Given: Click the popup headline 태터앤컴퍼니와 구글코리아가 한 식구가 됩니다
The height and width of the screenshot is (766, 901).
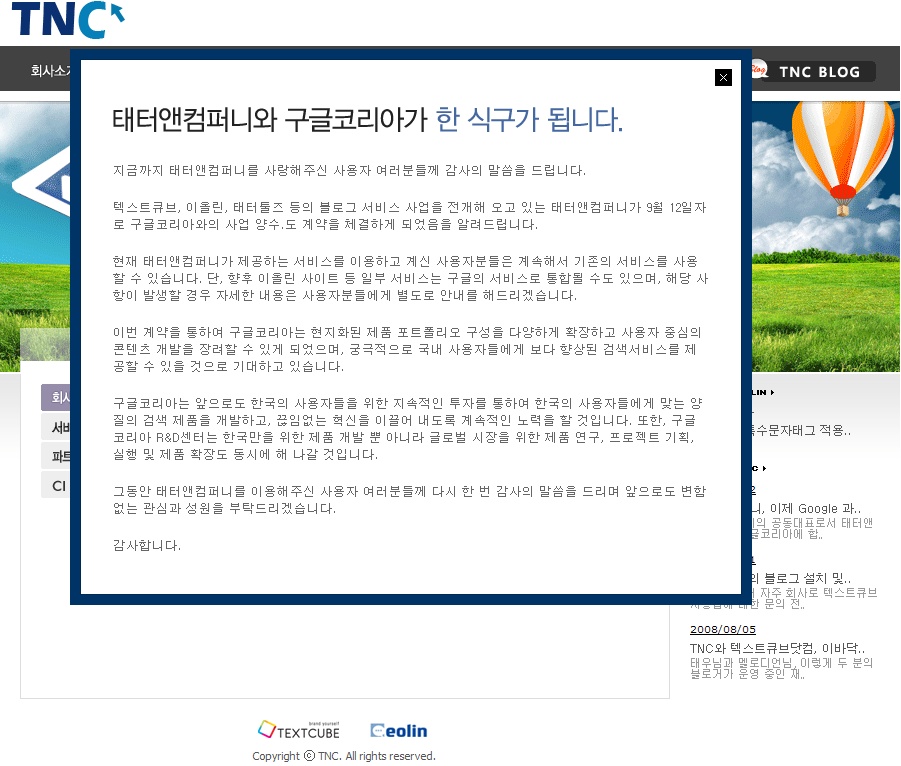Looking at the screenshot, I should pyautogui.click(x=367, y=120).
